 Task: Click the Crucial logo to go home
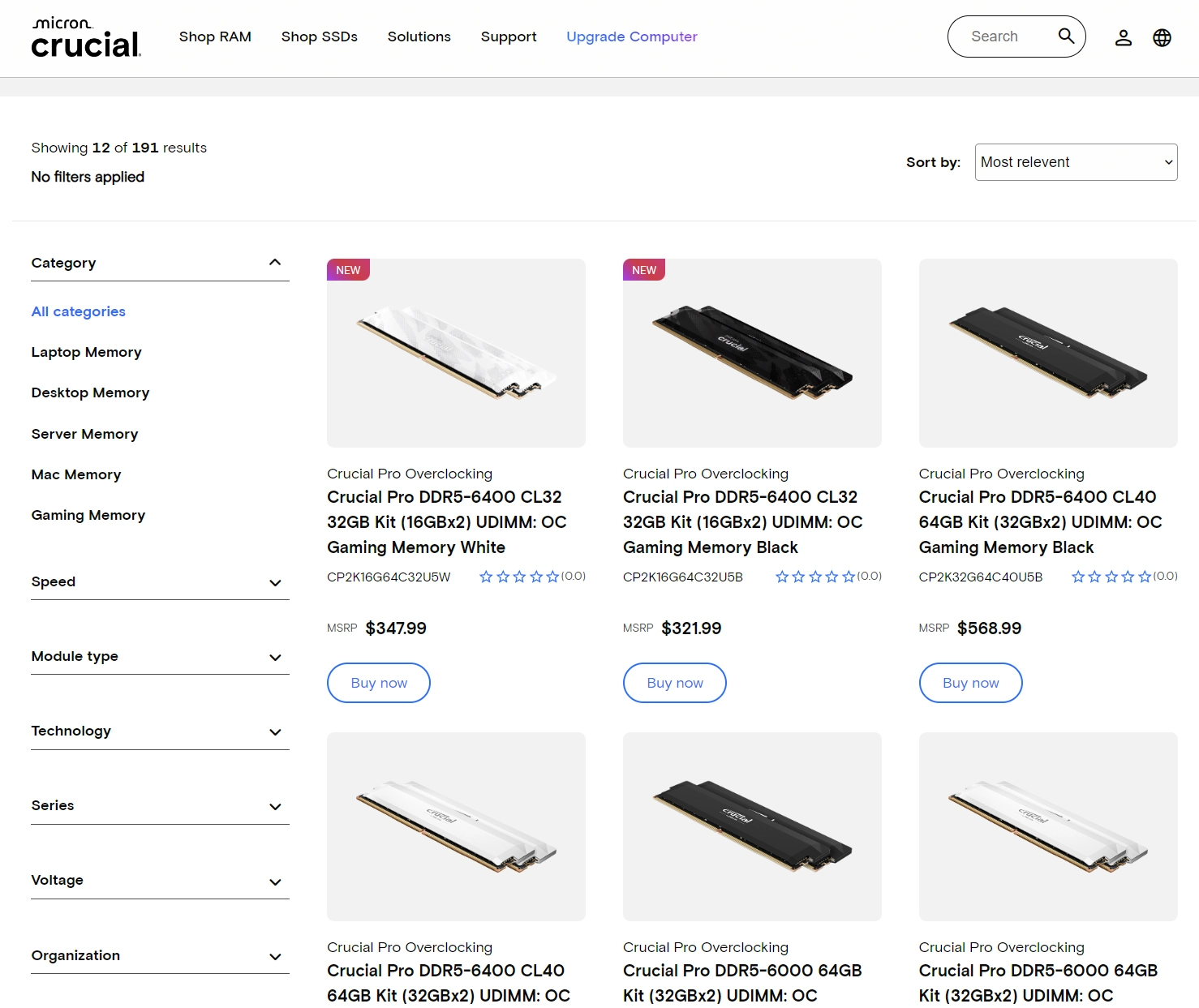[85, 37]
